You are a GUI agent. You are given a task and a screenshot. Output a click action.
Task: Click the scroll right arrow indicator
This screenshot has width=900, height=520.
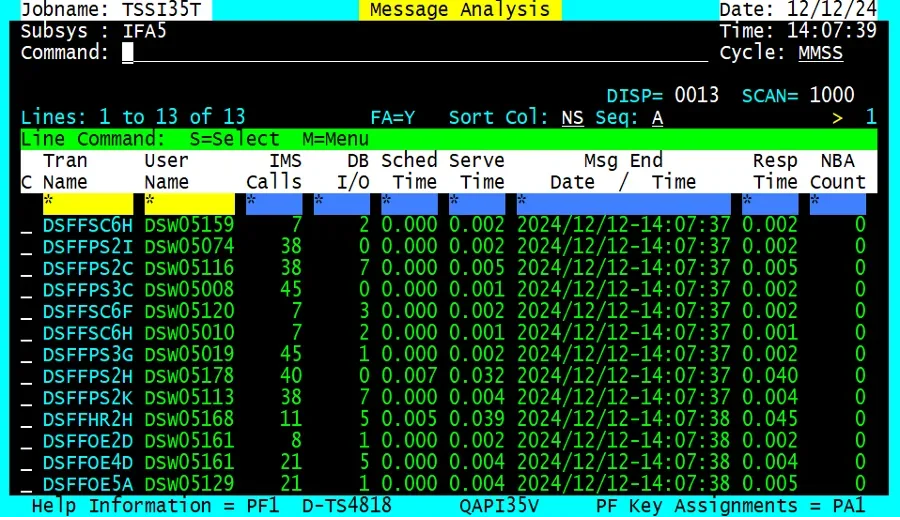point(837,117)
